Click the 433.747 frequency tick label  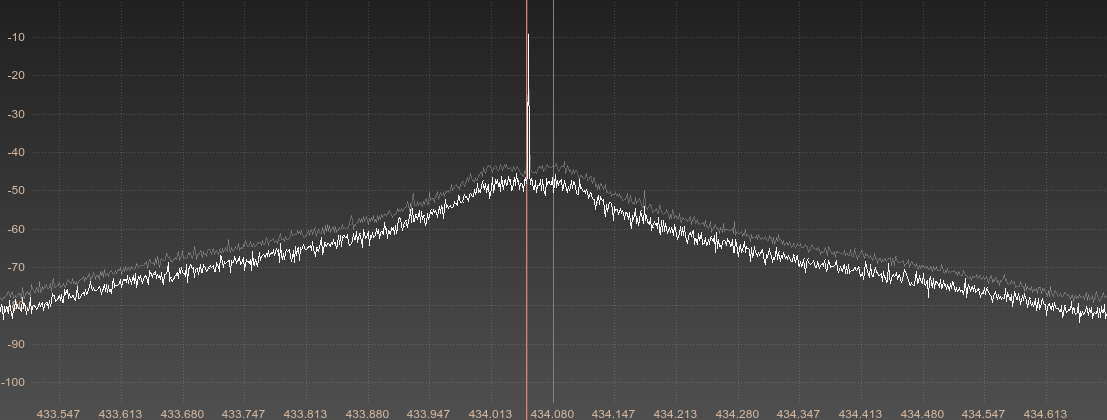coord(243,413)
